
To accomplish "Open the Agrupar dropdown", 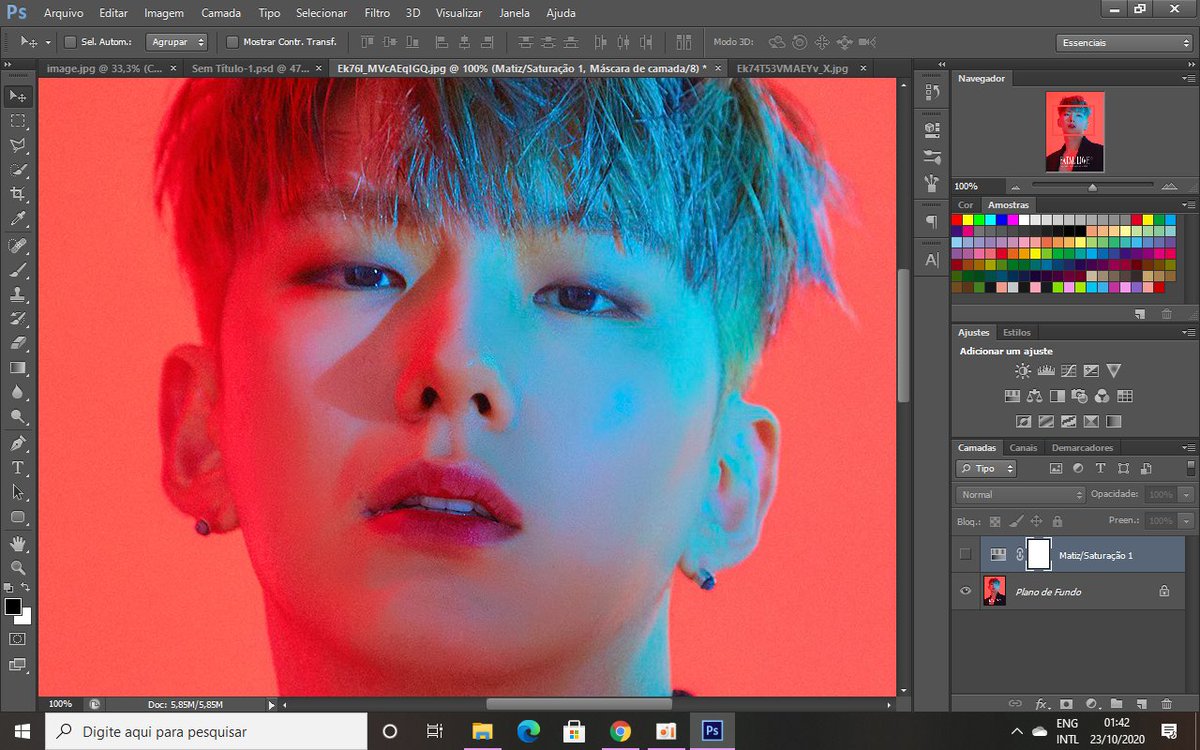I will (x=176, y=42).
